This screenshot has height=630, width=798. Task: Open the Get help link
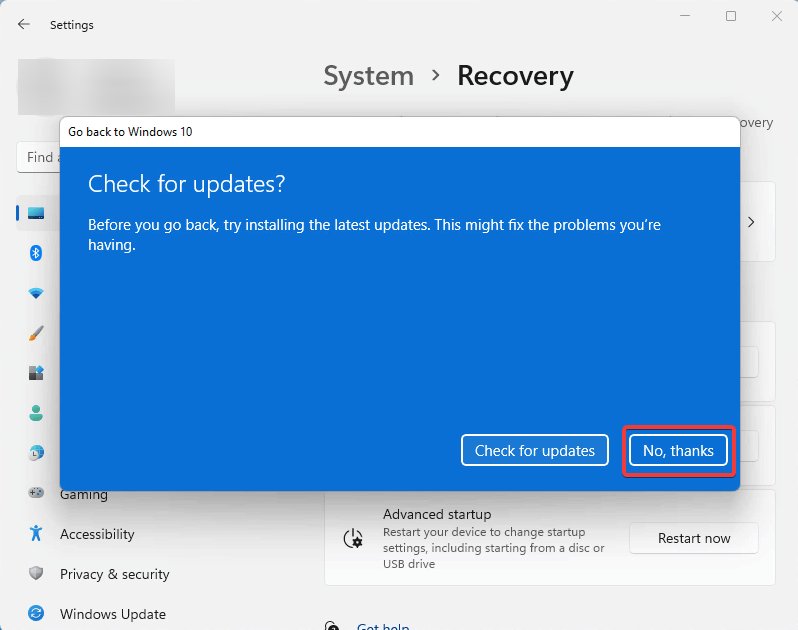pyautogui.click(x=383, y=626)
